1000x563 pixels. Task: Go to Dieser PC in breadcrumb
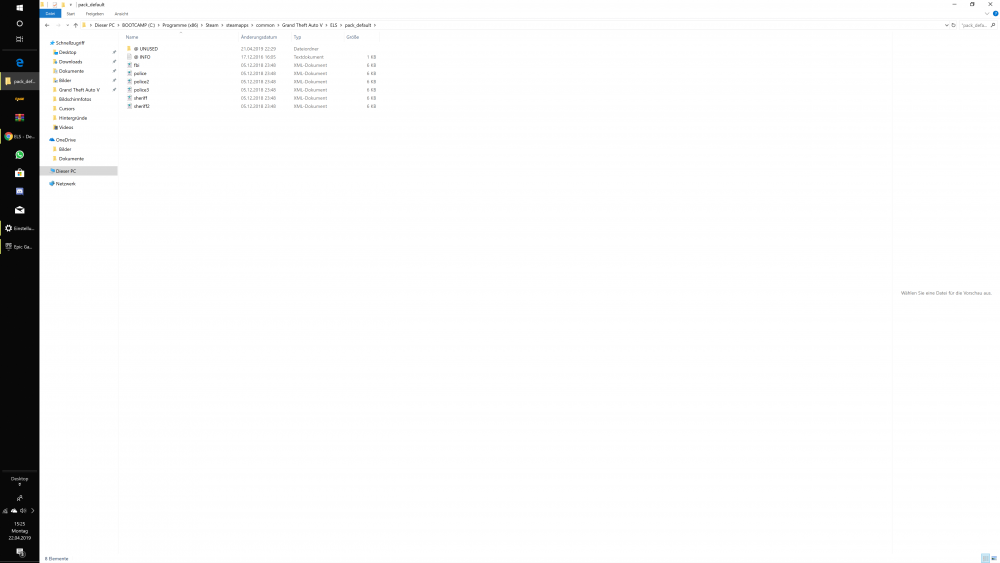[x=105, y=25]
